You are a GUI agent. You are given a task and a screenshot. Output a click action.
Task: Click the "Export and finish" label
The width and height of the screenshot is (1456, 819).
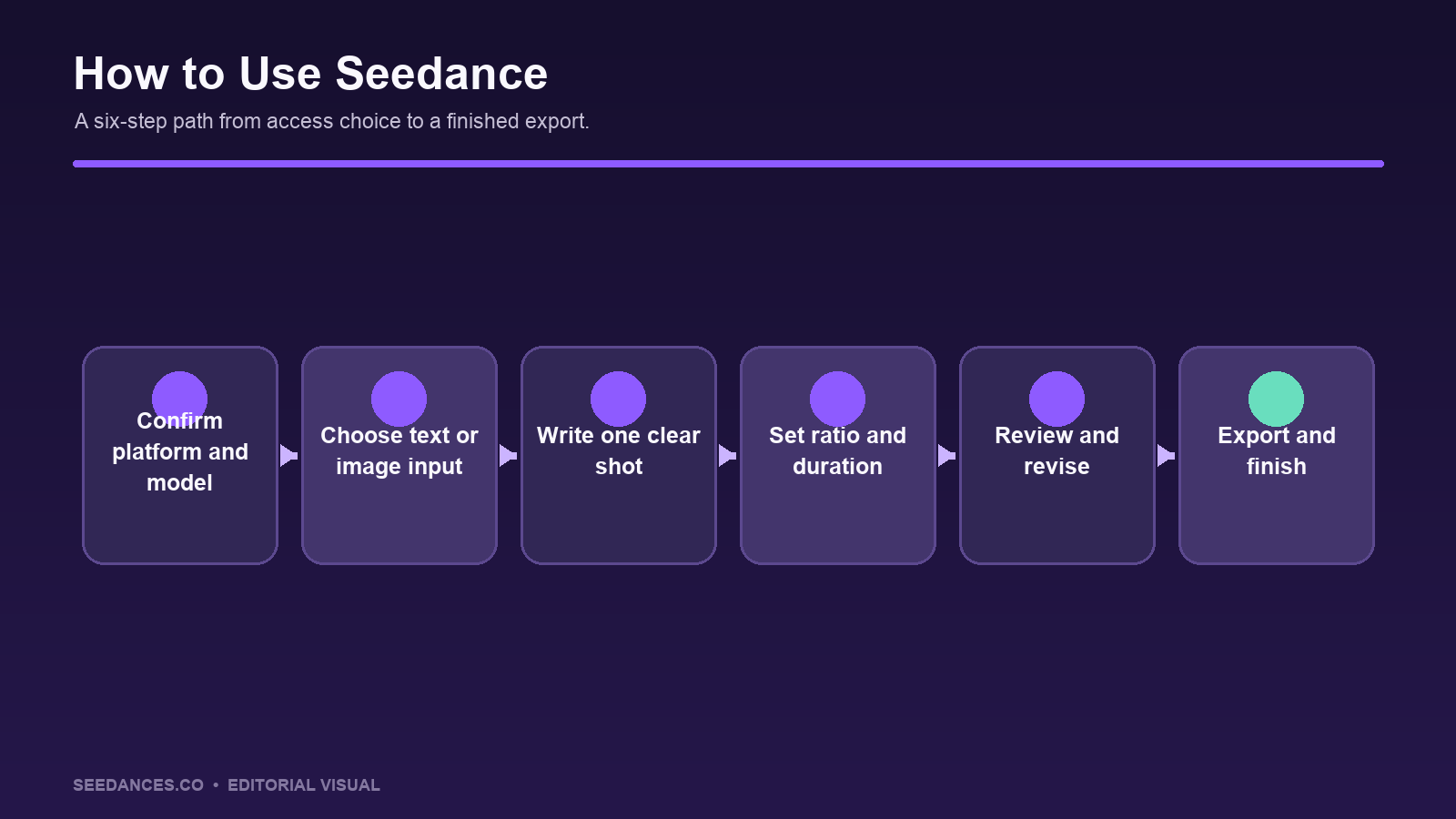tap(1277, 450)
